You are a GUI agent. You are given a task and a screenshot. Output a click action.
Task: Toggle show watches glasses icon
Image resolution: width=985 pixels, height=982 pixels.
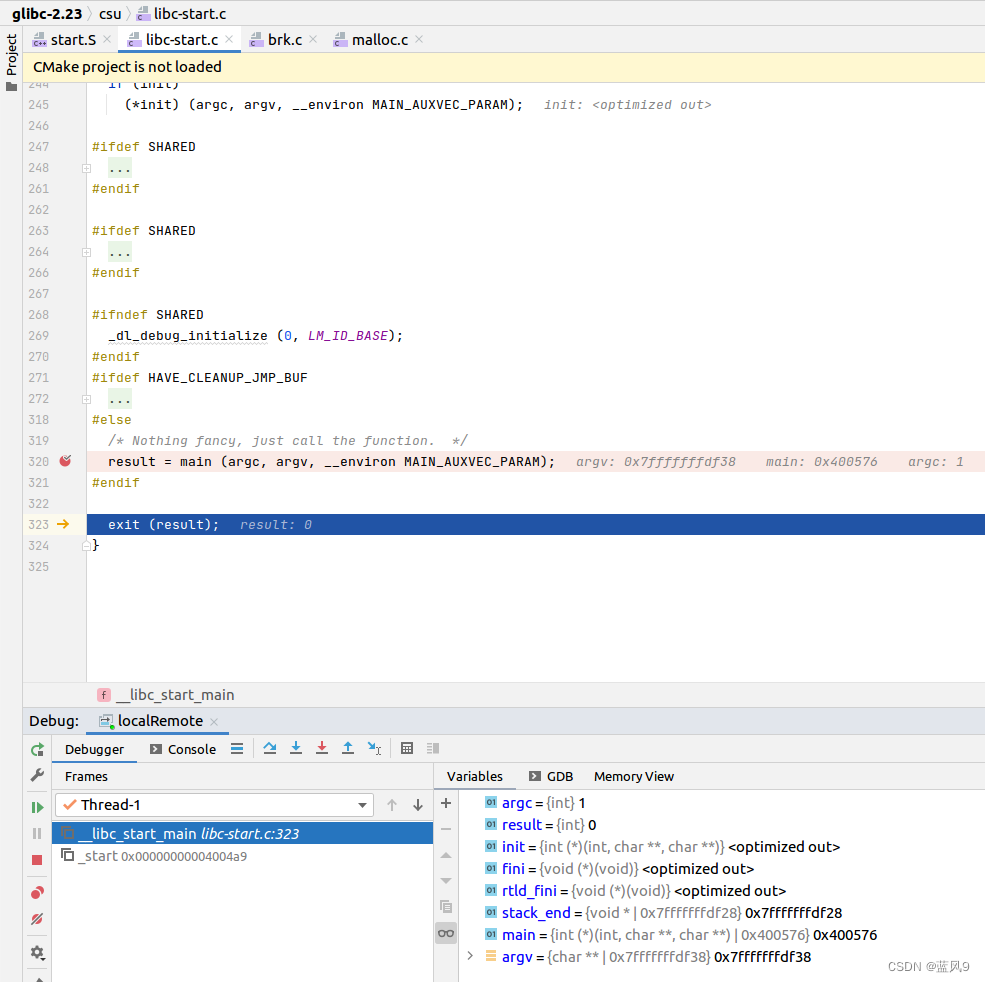coord(446,933)
